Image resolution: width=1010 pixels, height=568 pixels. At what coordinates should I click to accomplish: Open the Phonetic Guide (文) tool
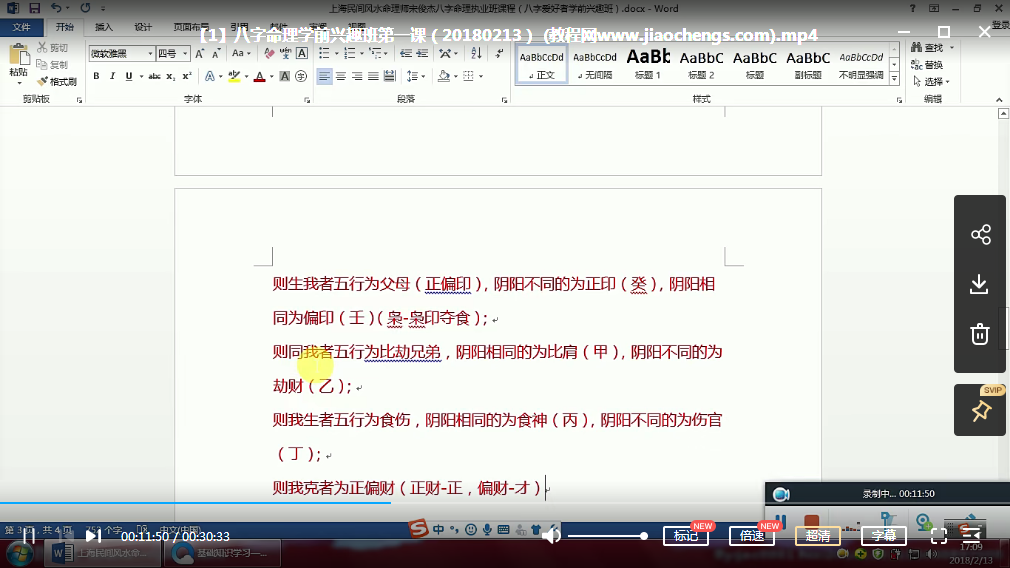(x=285, y=53)
